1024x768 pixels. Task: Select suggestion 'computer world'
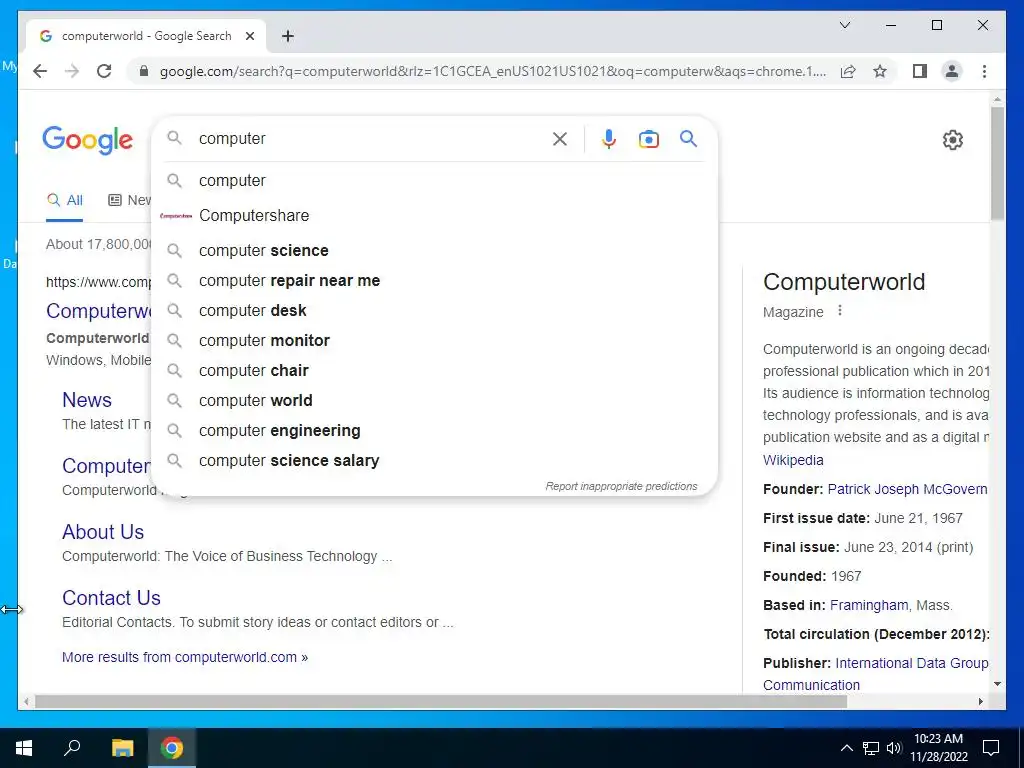pyautogui.click(x=434, y=401)
